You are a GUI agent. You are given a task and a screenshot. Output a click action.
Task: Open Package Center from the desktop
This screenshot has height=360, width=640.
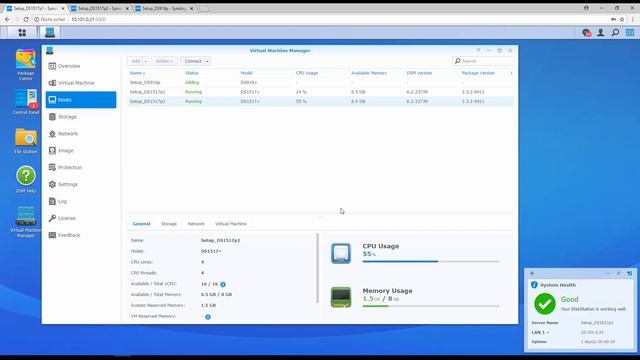25,64
